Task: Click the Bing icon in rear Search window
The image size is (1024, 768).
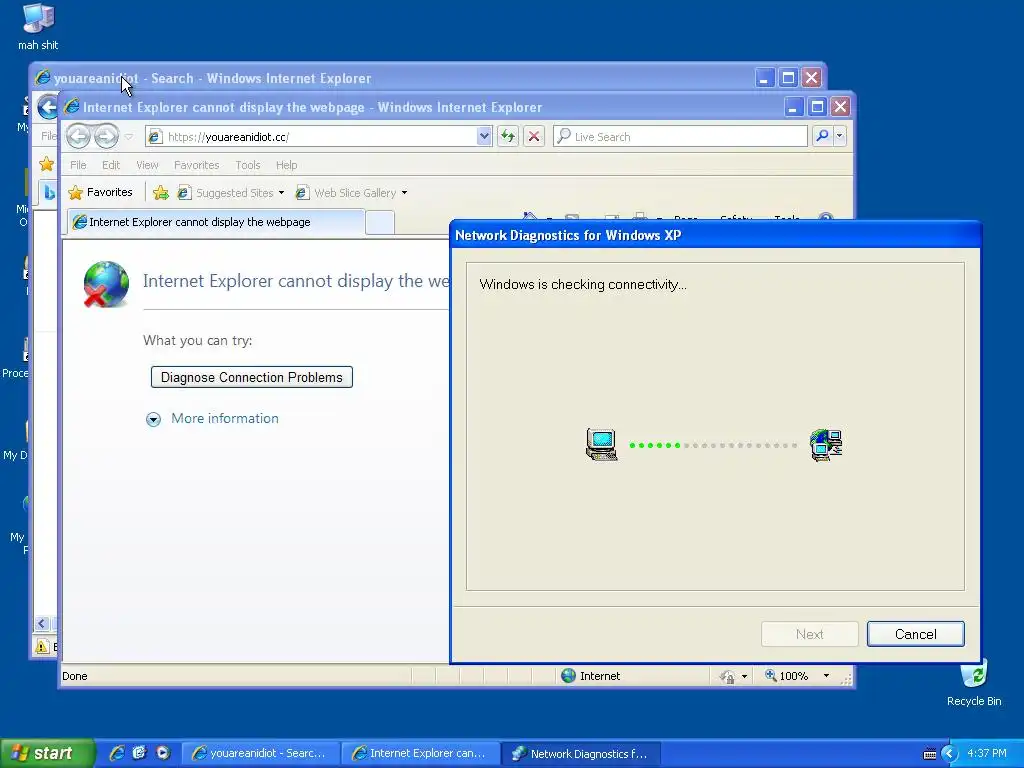Action: pos(50,193)
